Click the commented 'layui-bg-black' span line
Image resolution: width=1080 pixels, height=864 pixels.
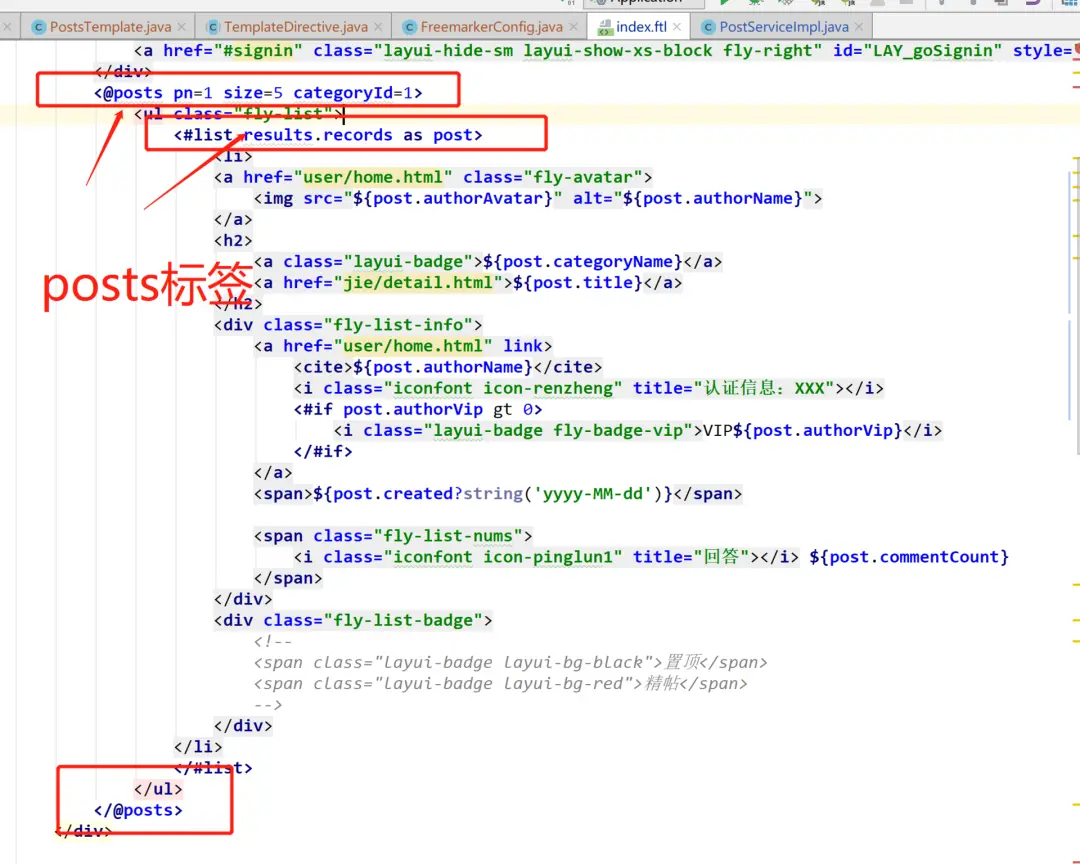510,663
